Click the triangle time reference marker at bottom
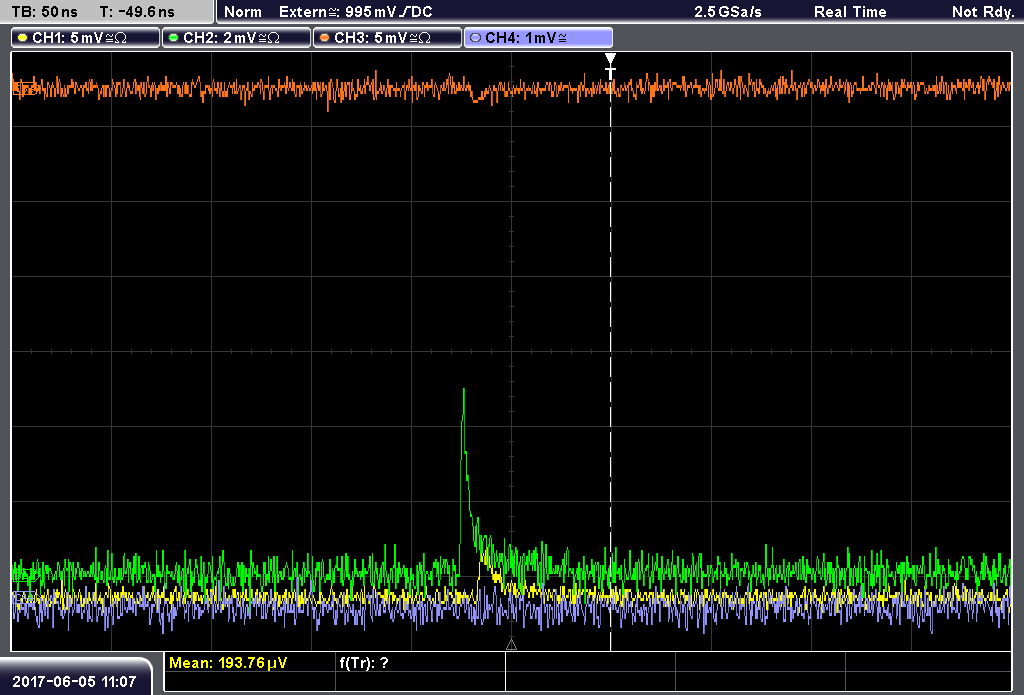 click(x=511, y=645)
